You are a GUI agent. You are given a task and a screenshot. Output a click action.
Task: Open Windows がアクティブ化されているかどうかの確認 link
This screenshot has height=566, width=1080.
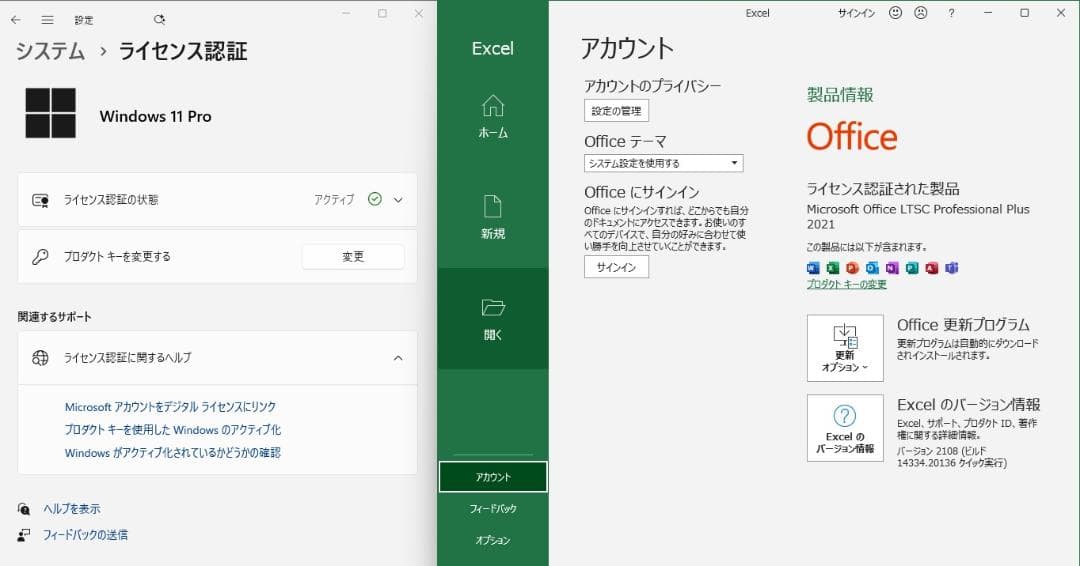[173, 453]
